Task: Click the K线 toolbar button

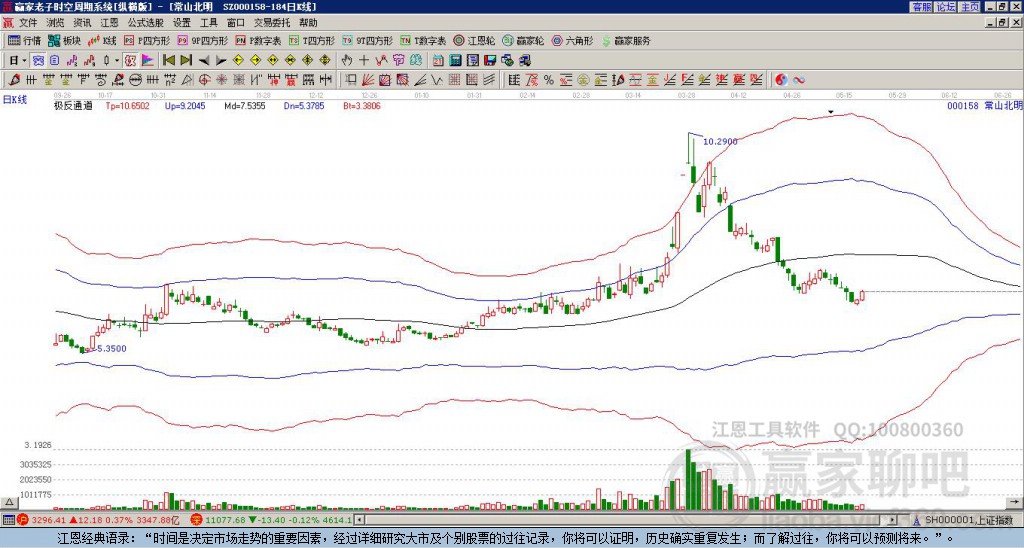Action: pos(102,40)
